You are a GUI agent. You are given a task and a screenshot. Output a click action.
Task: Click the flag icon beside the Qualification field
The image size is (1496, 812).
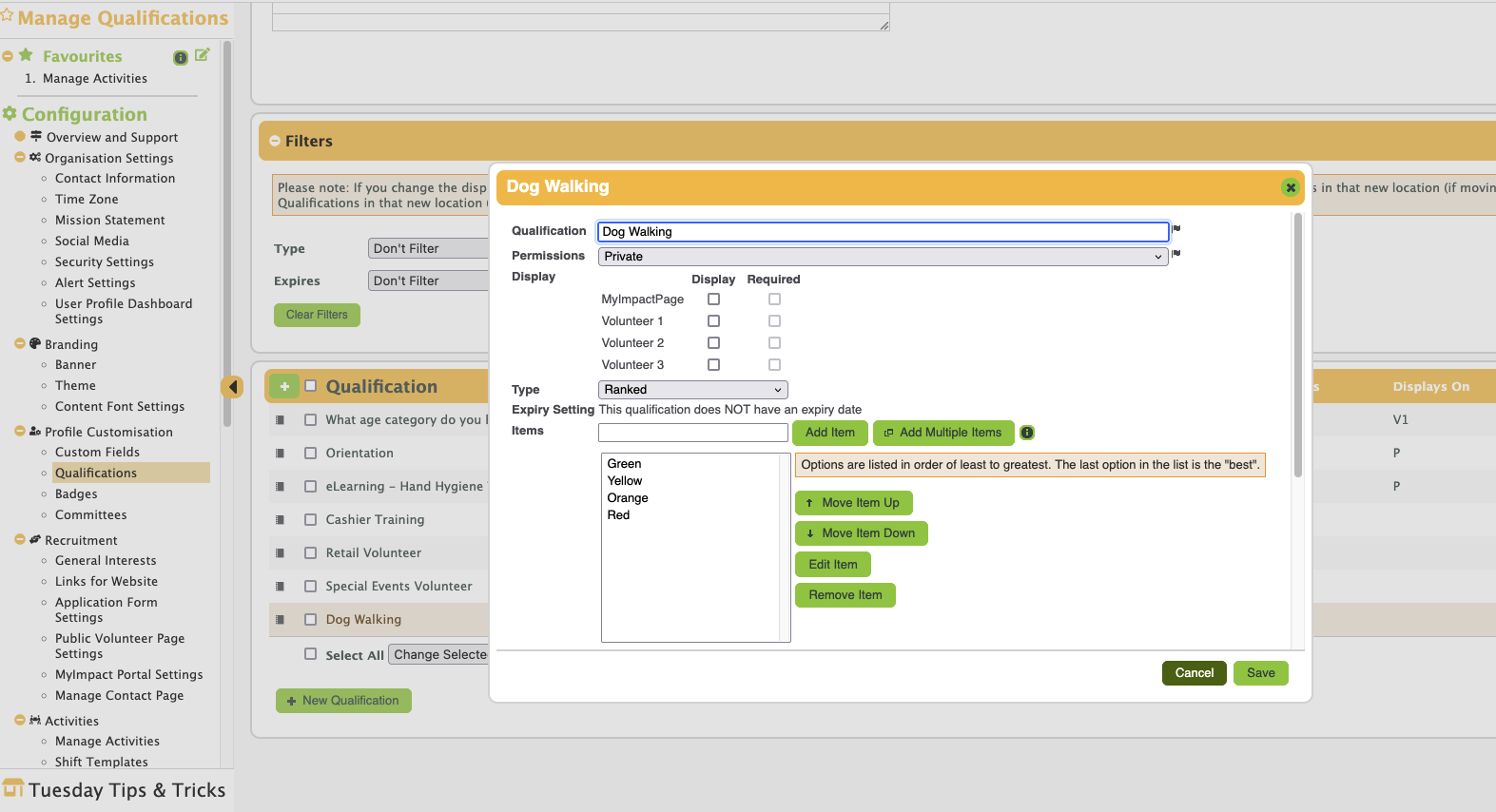coord(1176,229)
